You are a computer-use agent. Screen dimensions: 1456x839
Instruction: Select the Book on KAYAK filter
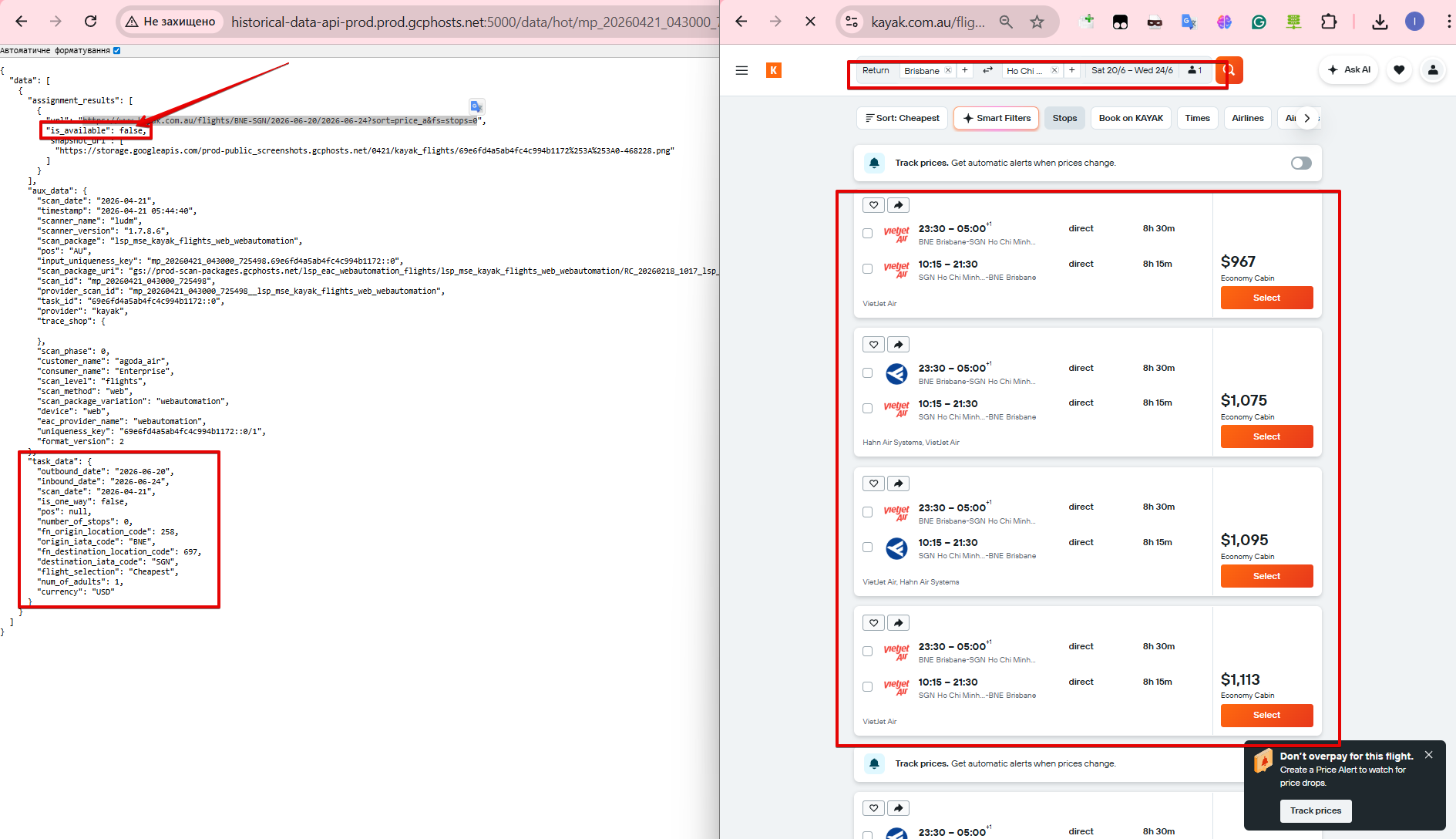tap(1131, 118)
